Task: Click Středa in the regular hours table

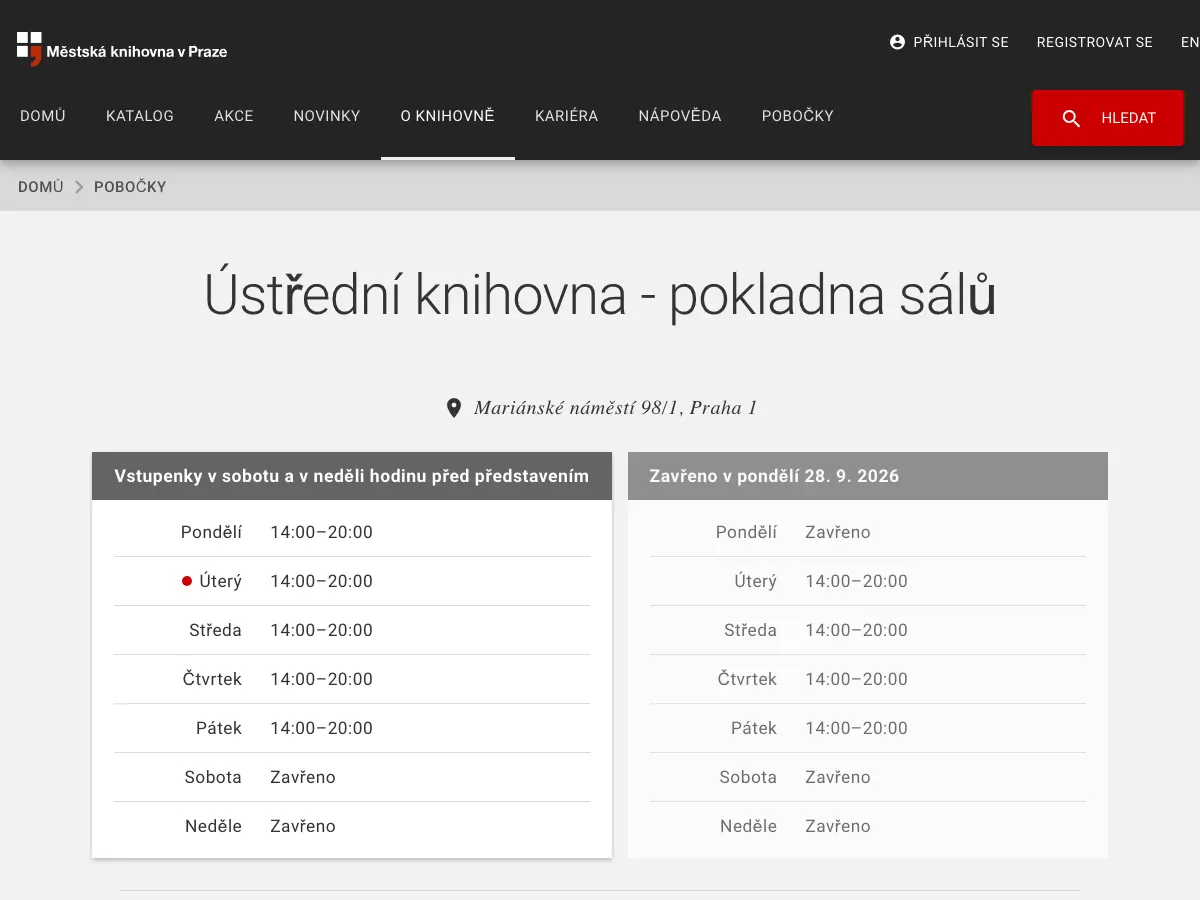Action: pos(215,630)
